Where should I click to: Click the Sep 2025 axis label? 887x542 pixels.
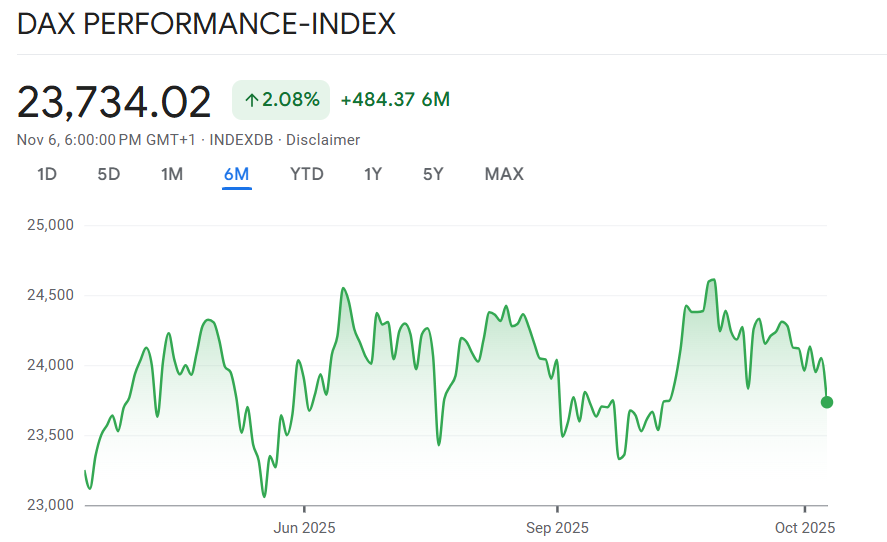click(x=557, y=527)
